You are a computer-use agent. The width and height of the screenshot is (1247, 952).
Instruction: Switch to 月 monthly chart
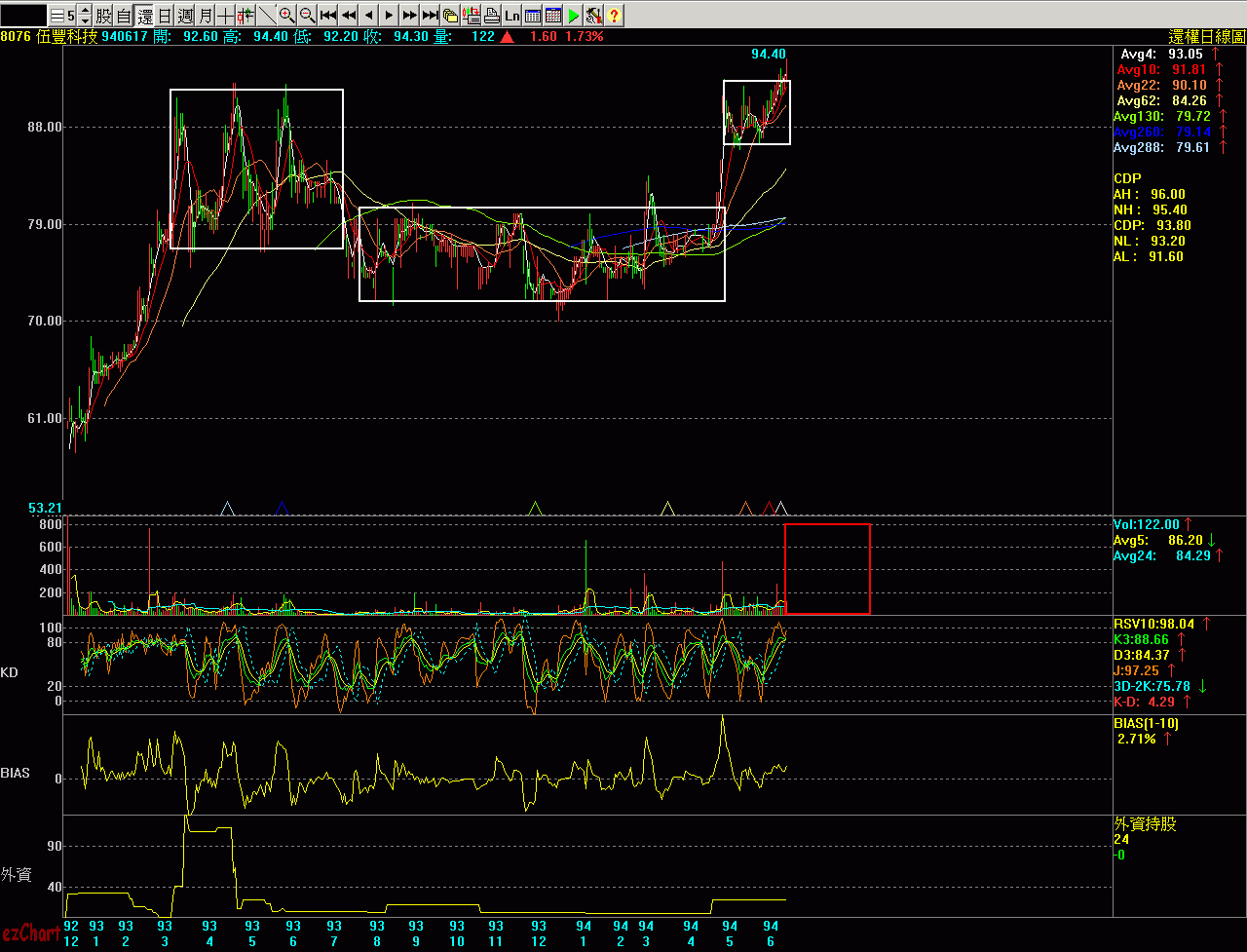[x=206, y=16]
